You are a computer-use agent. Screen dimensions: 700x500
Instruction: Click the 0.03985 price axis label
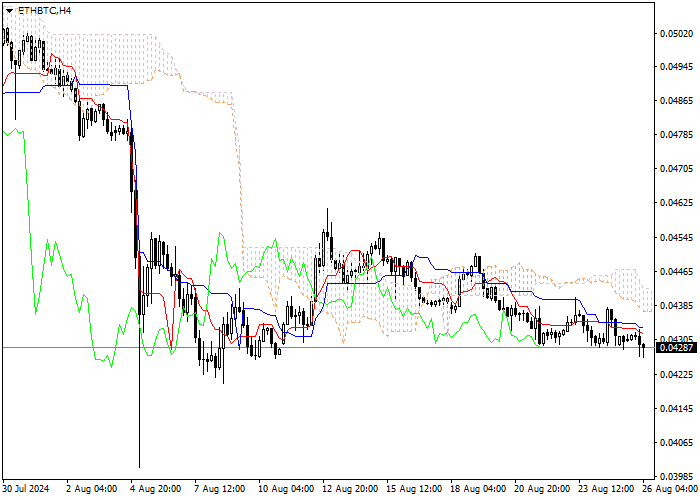pos(676,475)
